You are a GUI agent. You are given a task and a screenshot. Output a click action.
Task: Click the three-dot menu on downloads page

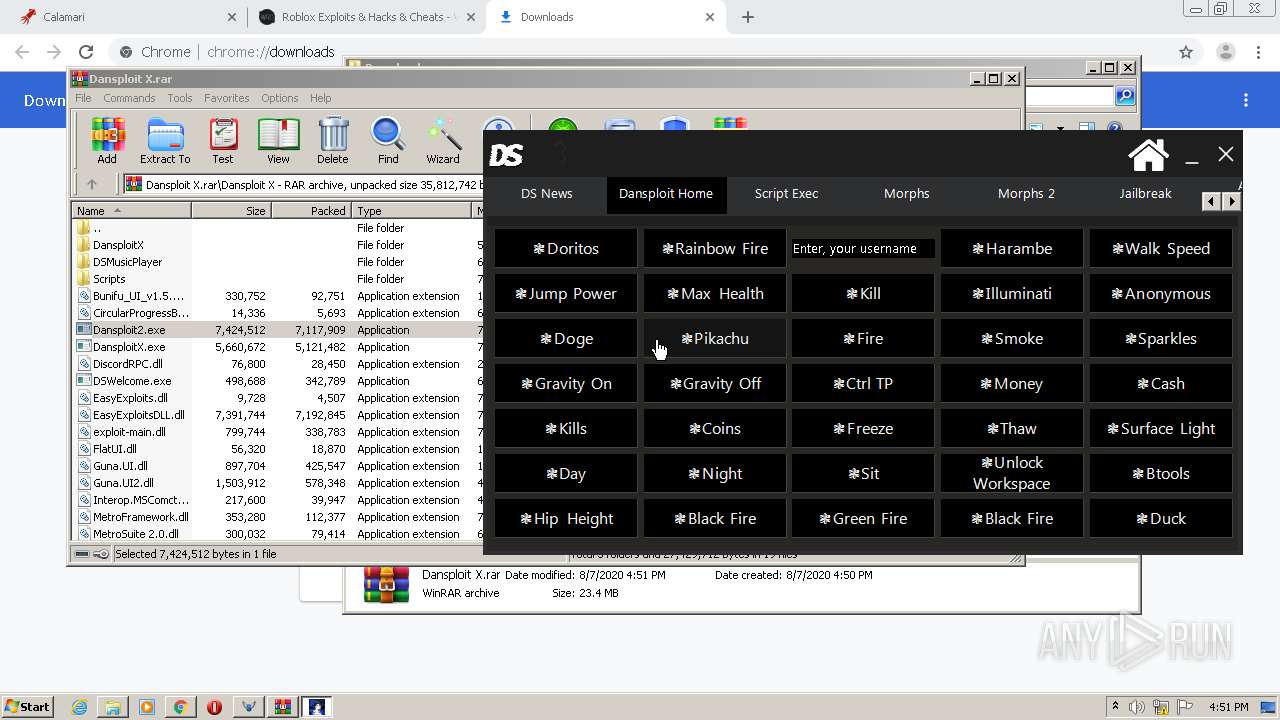tap(1246, 100)
